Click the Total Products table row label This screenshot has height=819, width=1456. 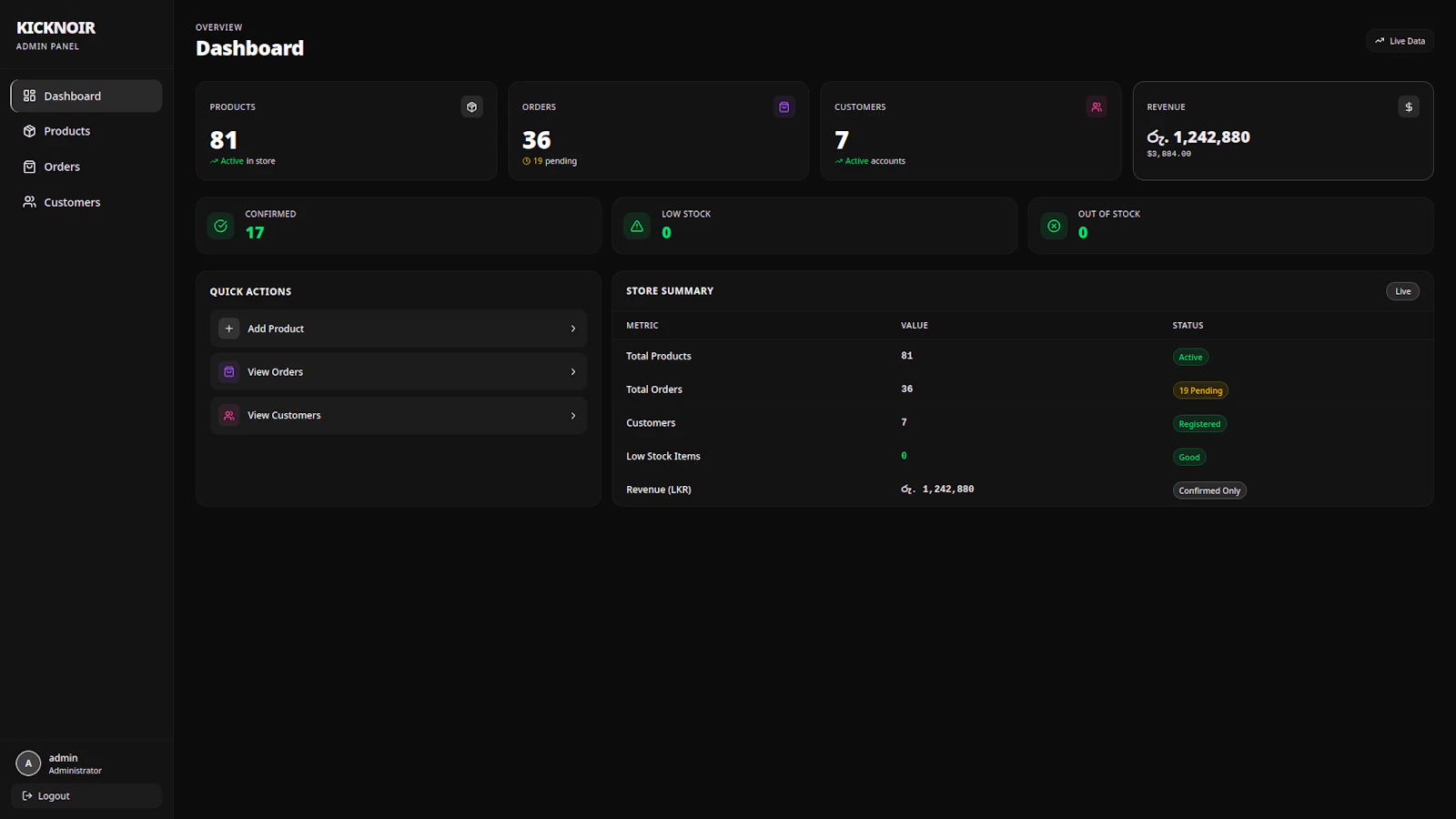point(659,356)
